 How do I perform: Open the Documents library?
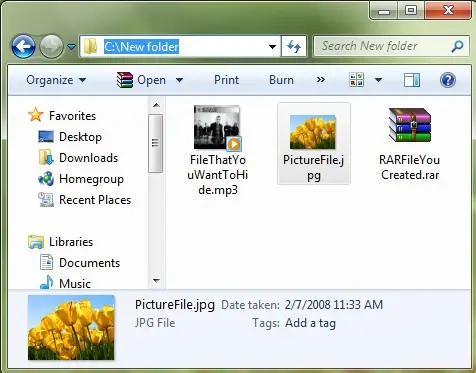coord(89,263)
